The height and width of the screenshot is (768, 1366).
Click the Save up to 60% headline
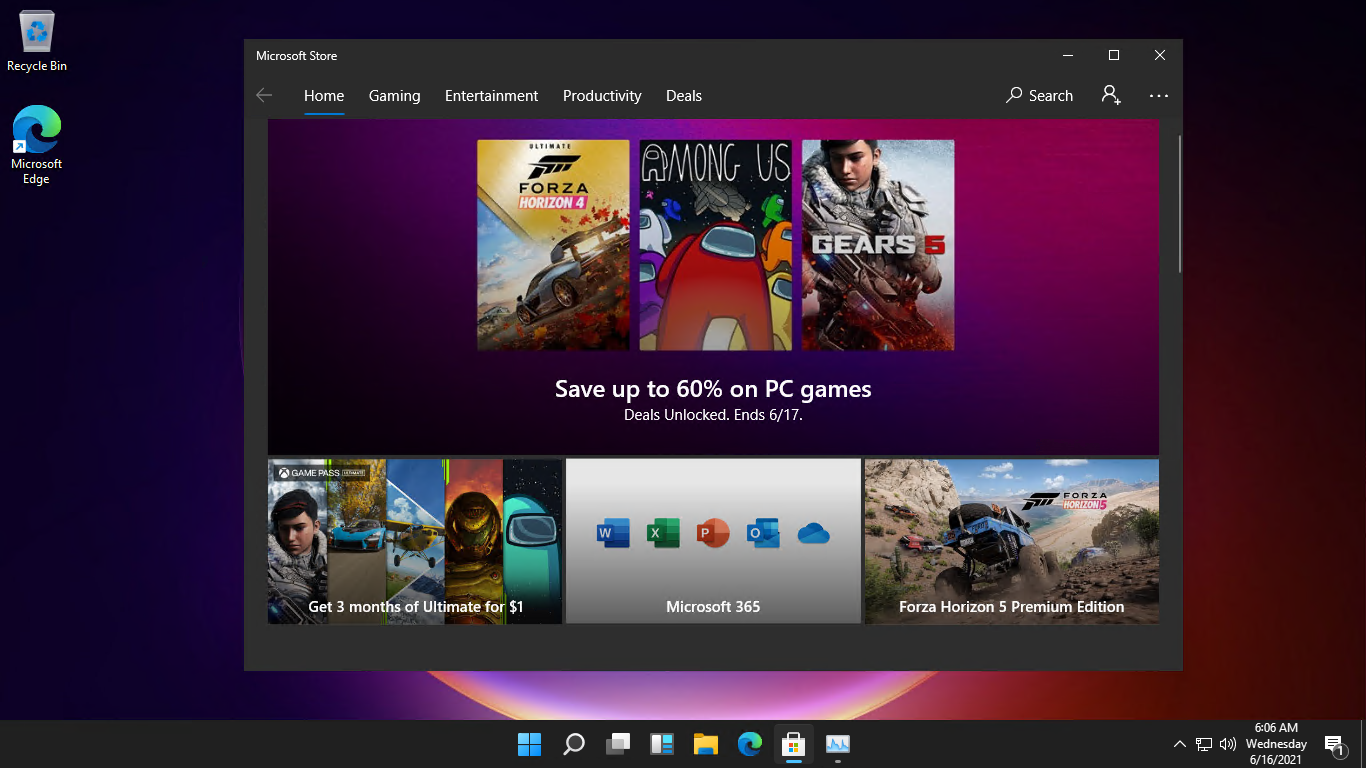713,389
